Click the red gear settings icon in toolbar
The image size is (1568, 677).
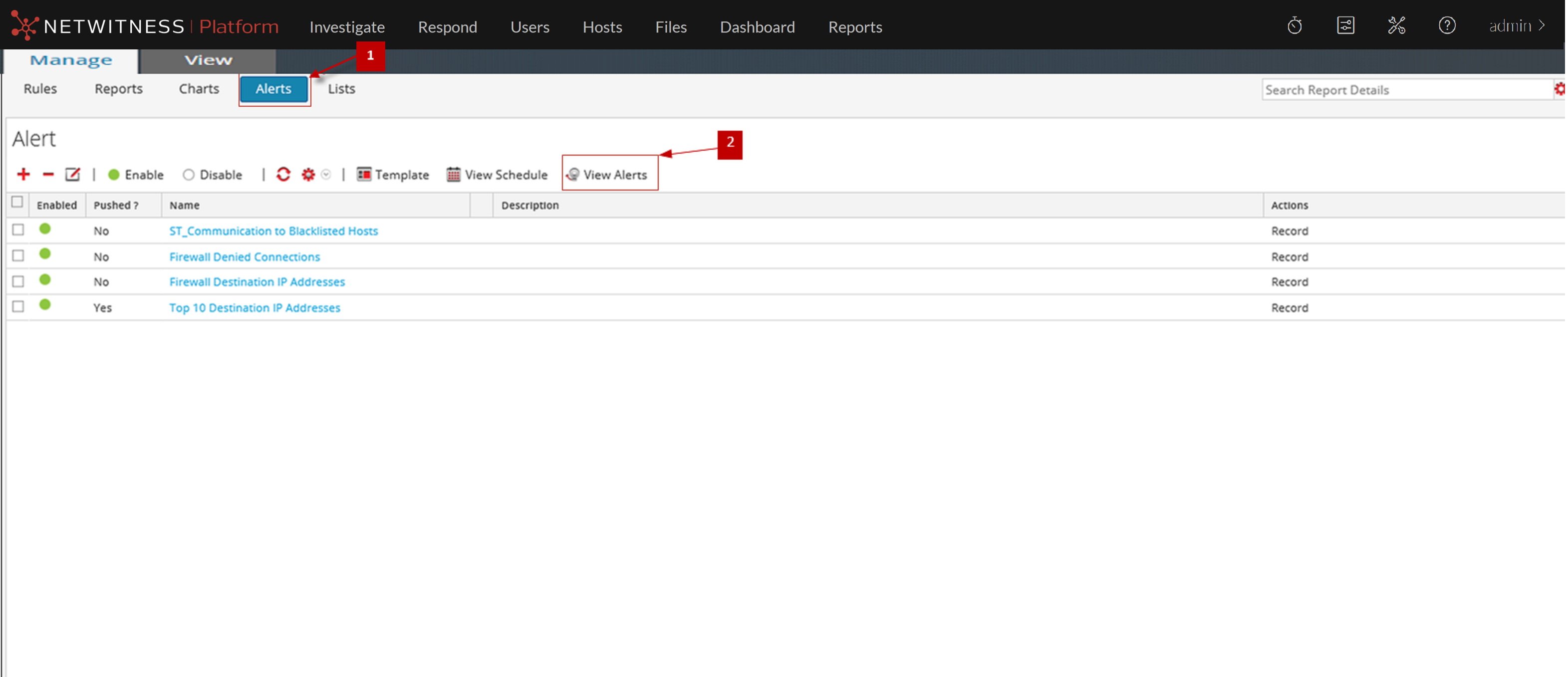(308, 175)
